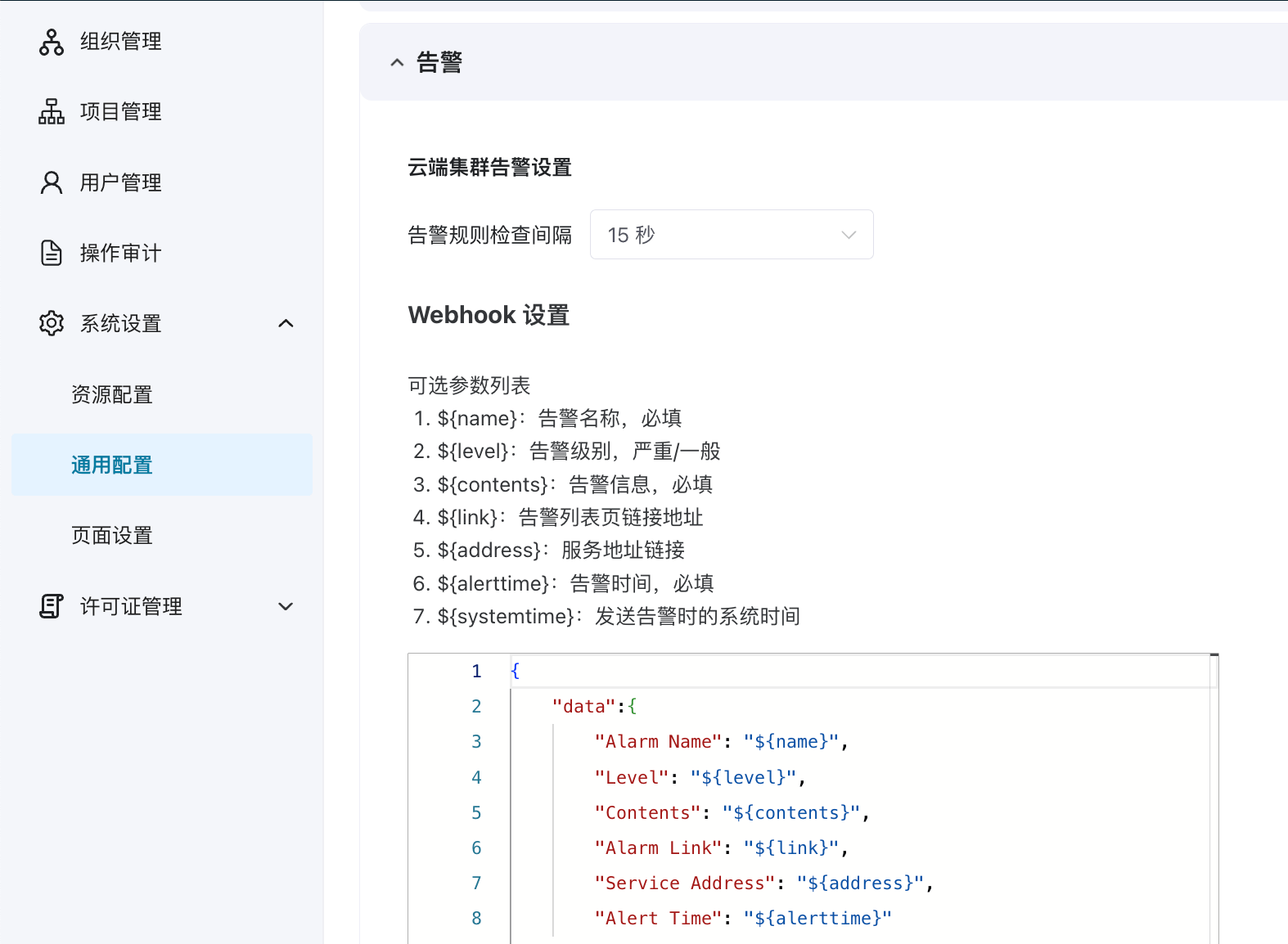Viewport: 1288px width, 944px height.
Task: Click line number 5 in editor gutter
Action: (476, 812)
